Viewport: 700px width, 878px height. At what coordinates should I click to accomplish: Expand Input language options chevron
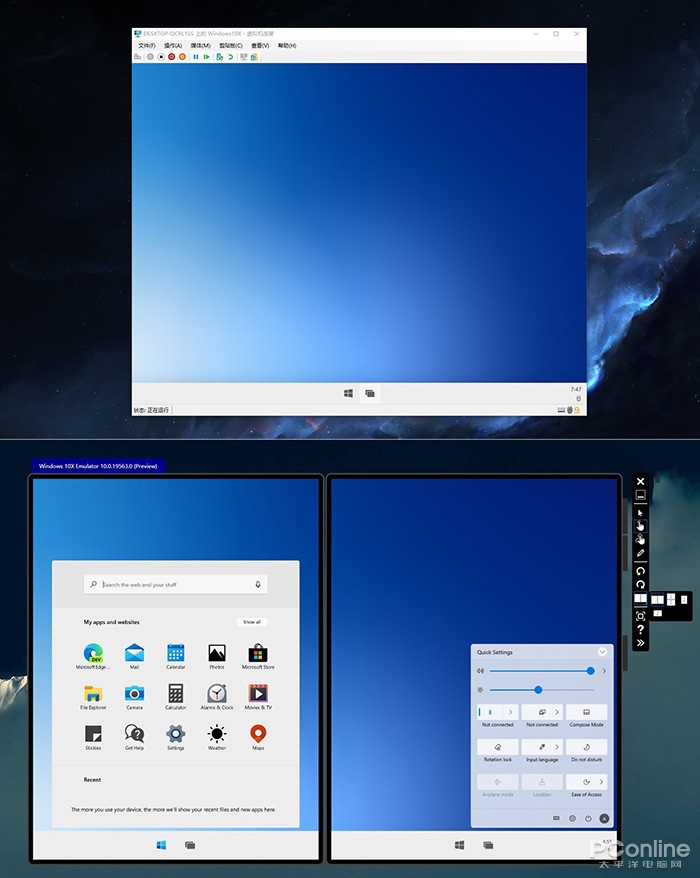click(557, 747)
